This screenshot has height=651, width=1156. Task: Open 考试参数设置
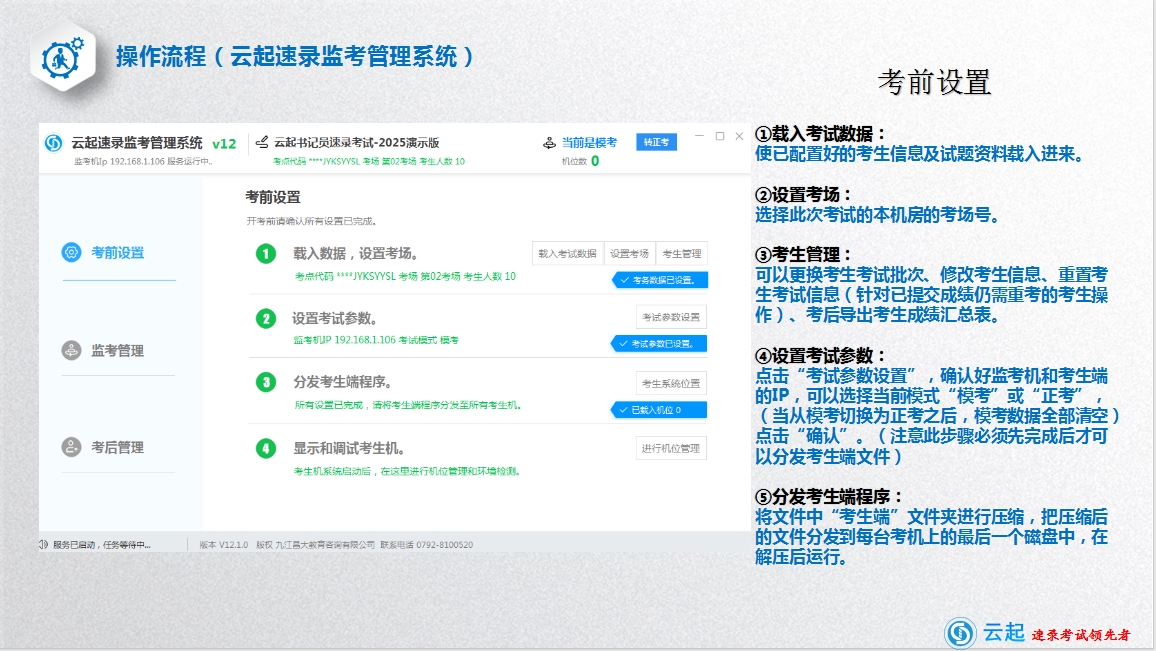(671, 317)
